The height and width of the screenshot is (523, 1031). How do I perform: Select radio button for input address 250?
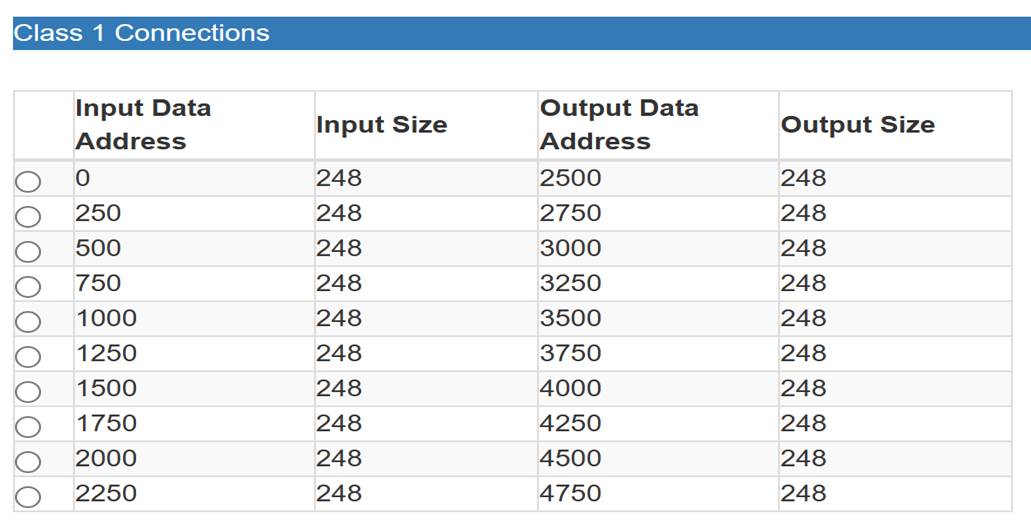[x=28, y=216]
